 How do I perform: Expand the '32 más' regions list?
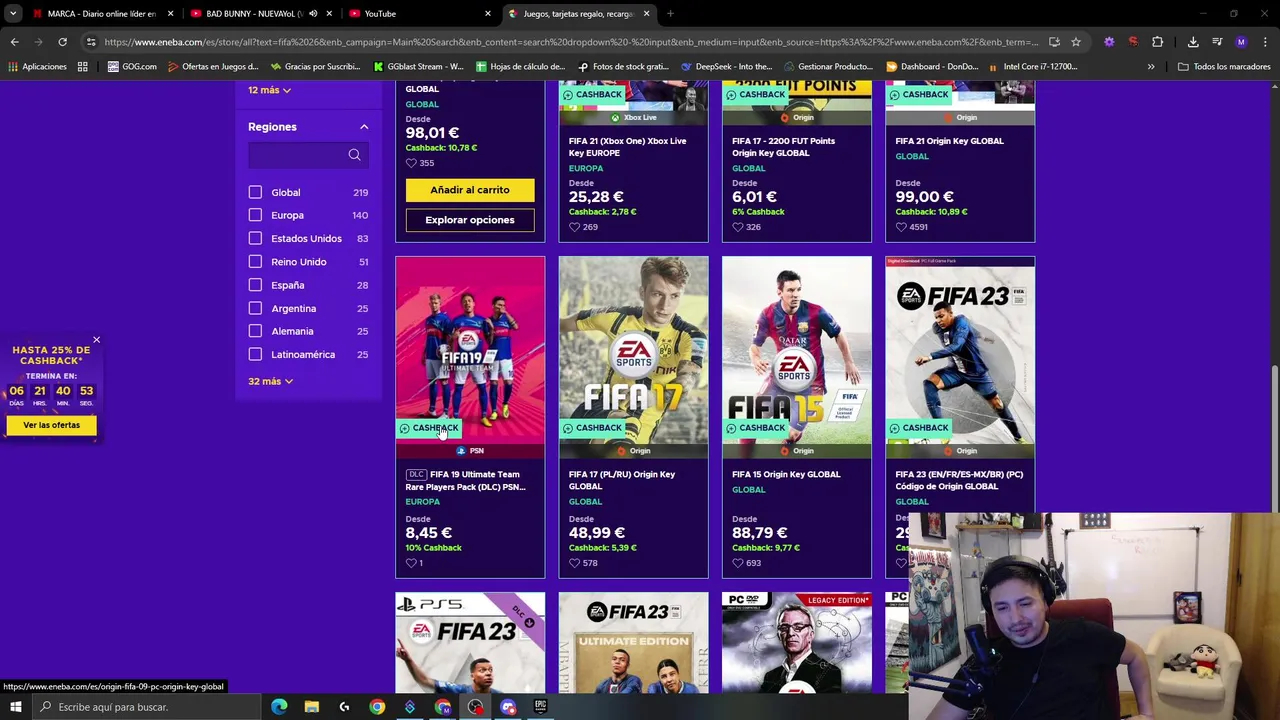click(x=270, y=381)
